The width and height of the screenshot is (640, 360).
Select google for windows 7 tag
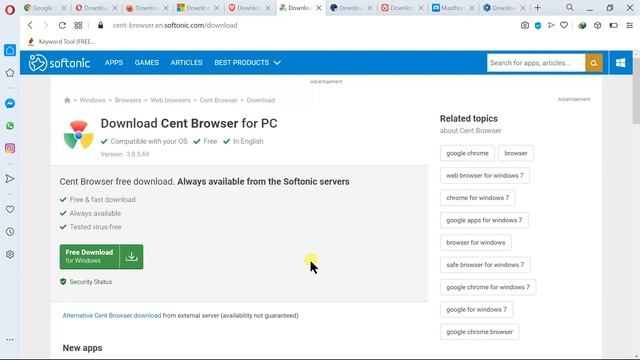click(x=477, y=310)
